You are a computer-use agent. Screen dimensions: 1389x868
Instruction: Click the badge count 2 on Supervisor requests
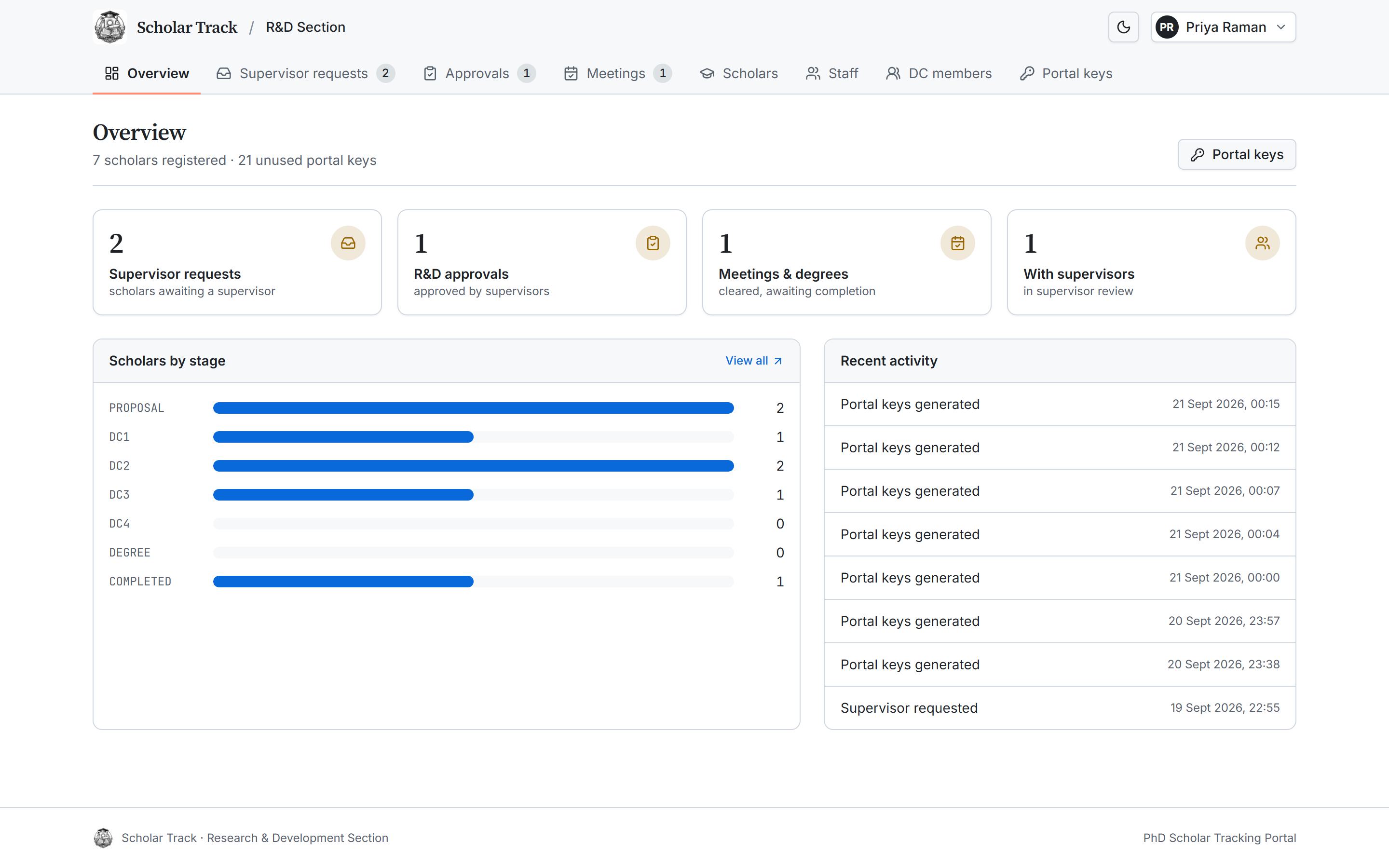386,73
